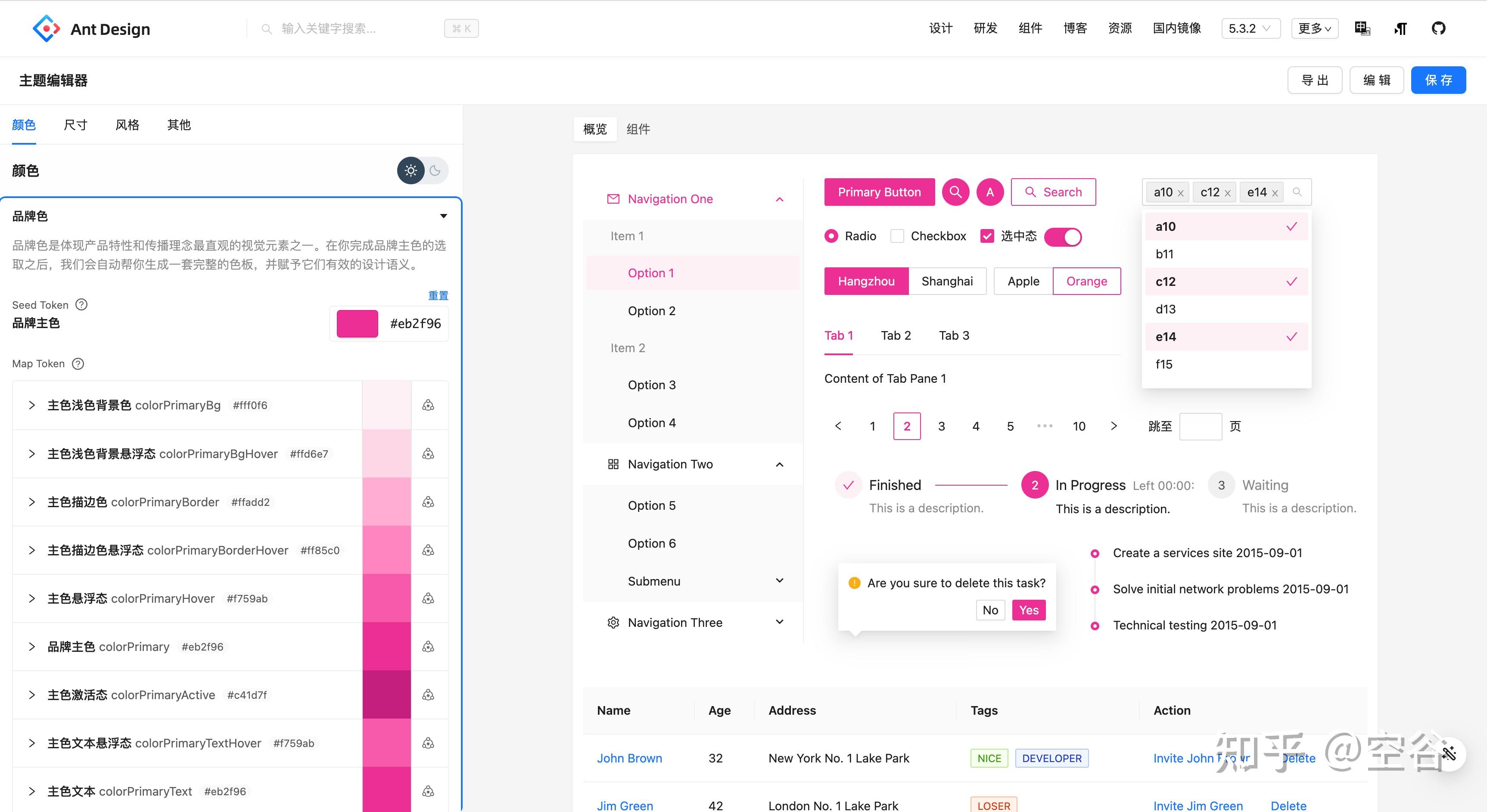Click the language switch icon
1487x812 pixels.
coord(1363,28)
